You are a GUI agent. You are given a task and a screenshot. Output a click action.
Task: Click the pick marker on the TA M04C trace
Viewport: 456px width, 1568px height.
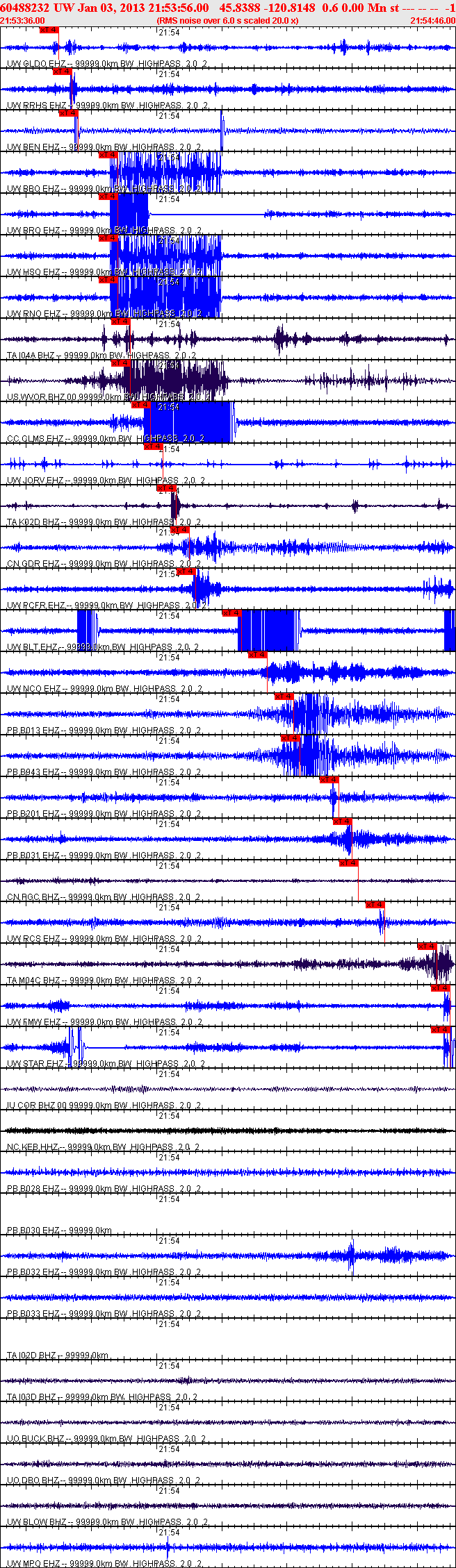(x=427, y=946)
